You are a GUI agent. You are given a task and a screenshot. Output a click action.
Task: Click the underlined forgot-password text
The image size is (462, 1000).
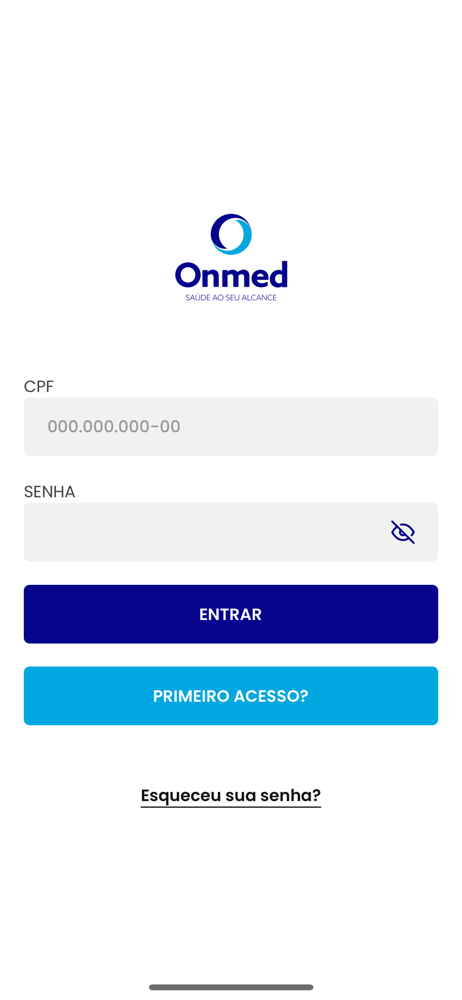[x=231, y=796]
